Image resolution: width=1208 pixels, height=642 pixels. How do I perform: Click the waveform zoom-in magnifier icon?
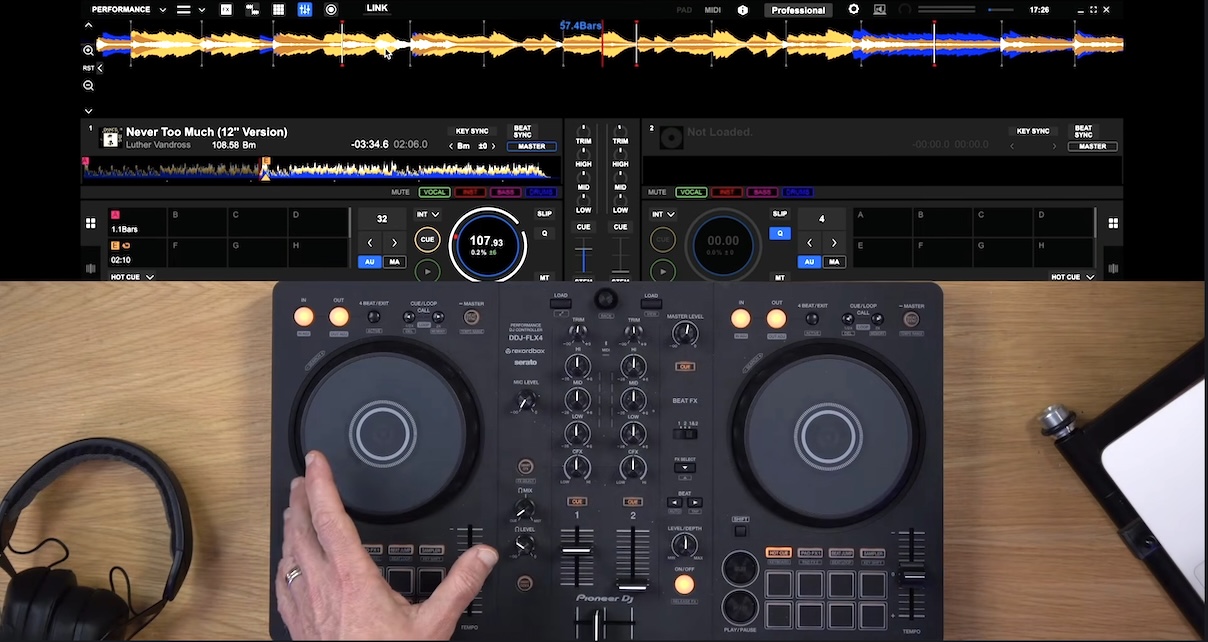[88, 50]
